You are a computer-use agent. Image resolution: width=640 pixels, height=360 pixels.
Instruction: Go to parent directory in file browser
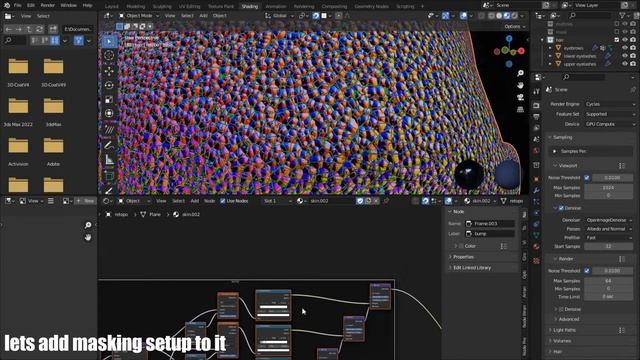29,29
